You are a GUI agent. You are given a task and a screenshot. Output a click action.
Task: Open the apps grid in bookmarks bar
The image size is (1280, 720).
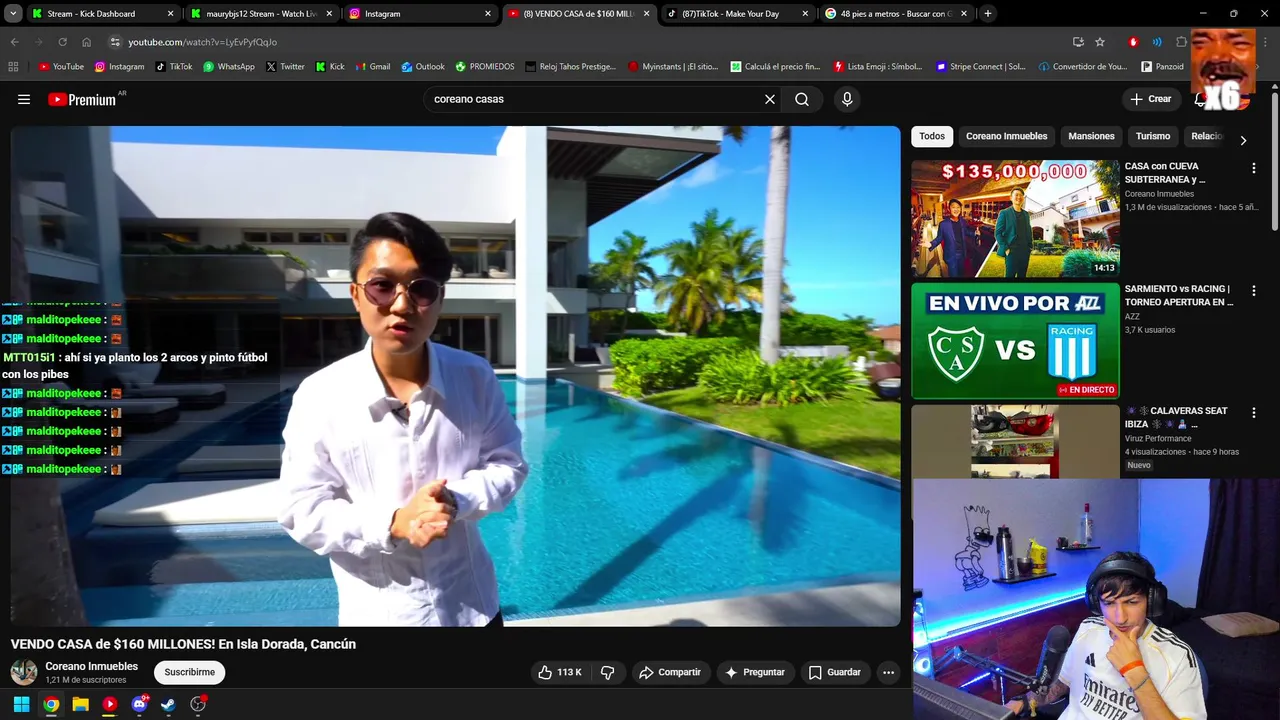click(13, 66)
